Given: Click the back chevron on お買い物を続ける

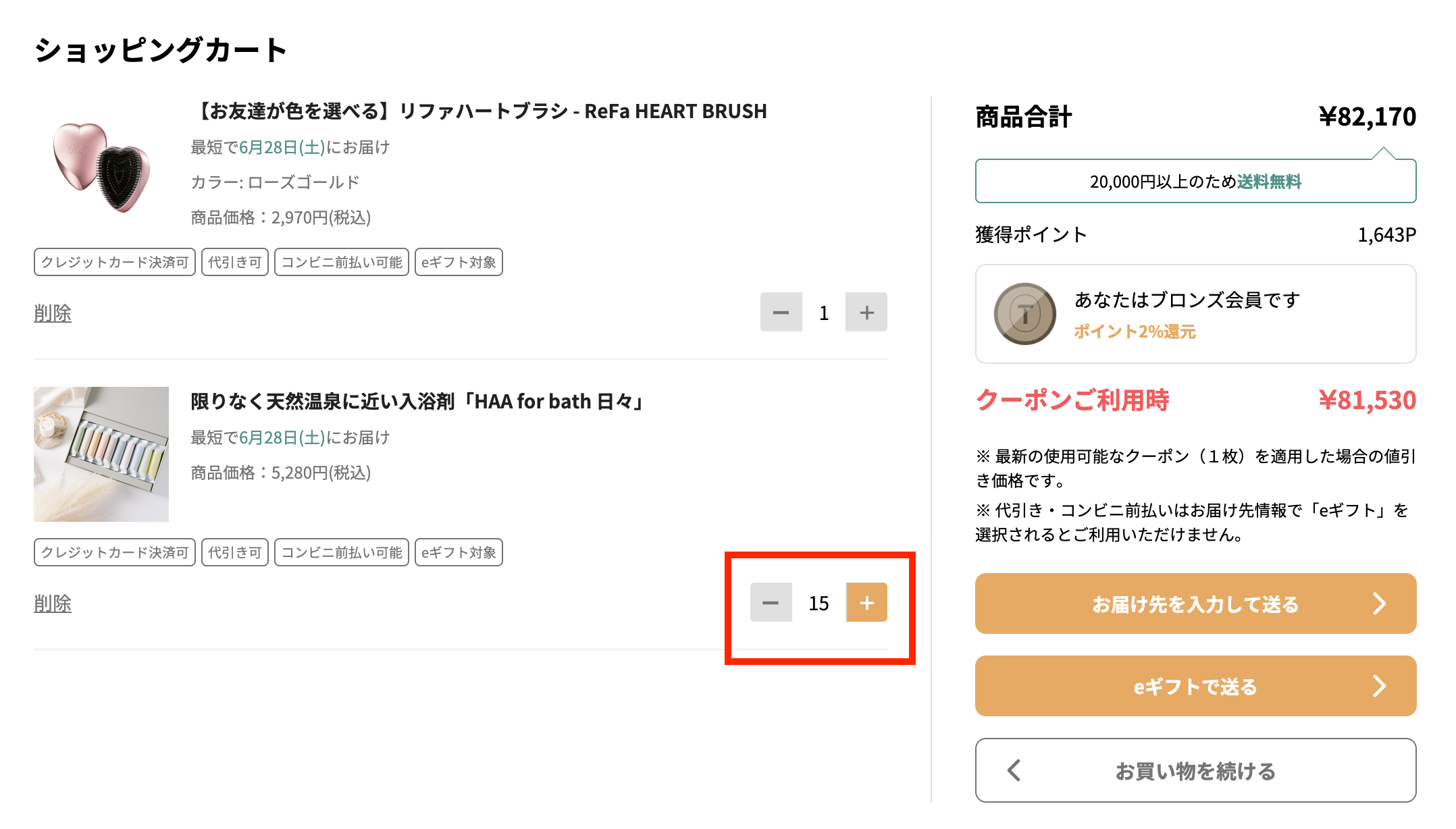Looking at the screenshot, I should tap(1014, 770).
